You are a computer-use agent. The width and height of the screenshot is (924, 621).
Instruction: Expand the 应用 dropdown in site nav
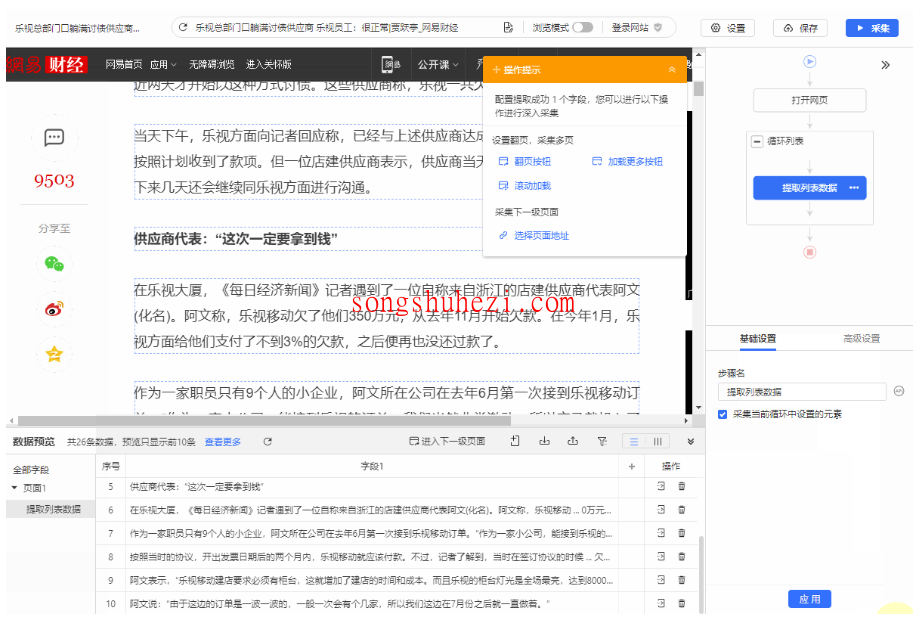click(163, 64)
